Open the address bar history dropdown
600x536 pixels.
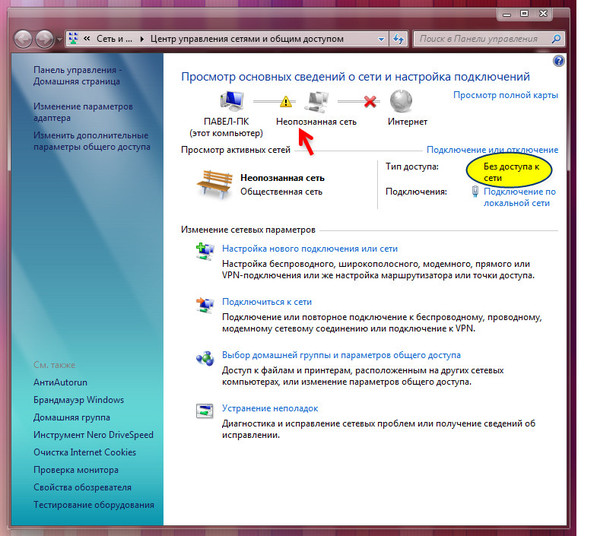pyautogui.click(x=381, y=39)
